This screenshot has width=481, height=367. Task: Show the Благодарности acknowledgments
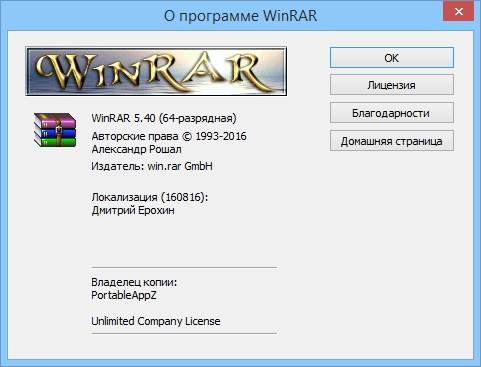click(392, 113)
